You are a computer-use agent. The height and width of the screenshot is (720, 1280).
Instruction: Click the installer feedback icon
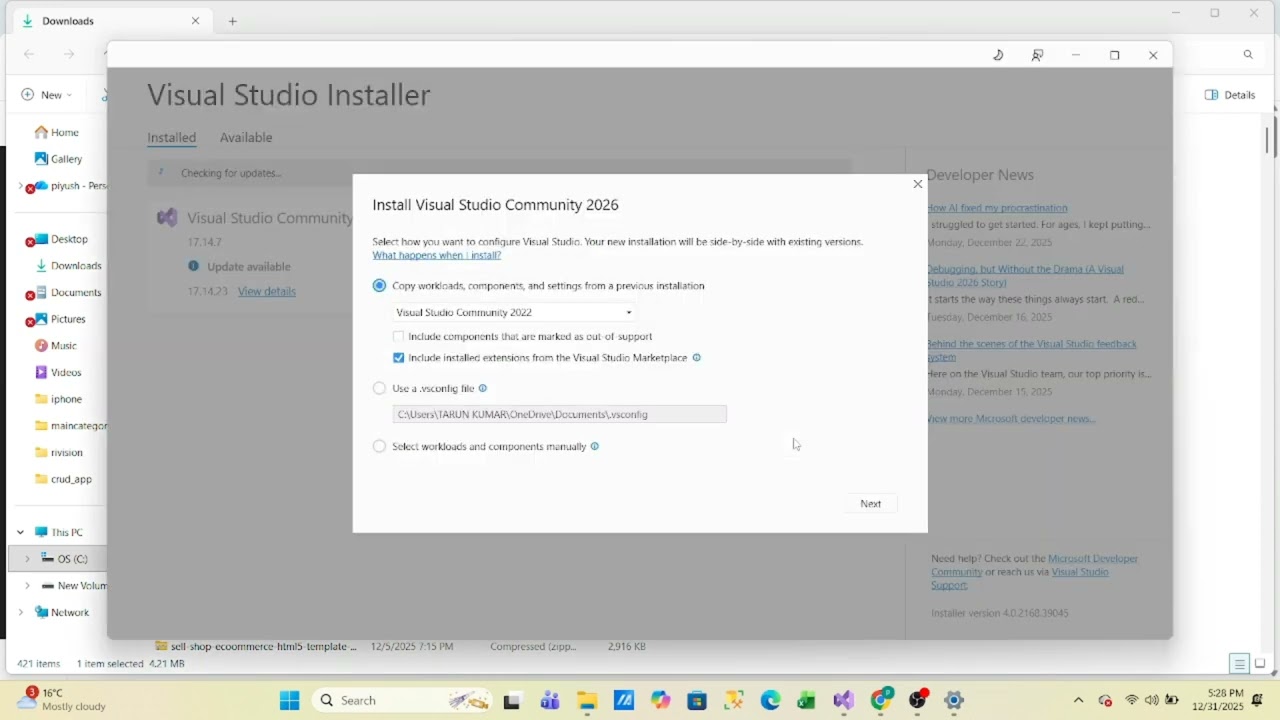pos(1037,55)
